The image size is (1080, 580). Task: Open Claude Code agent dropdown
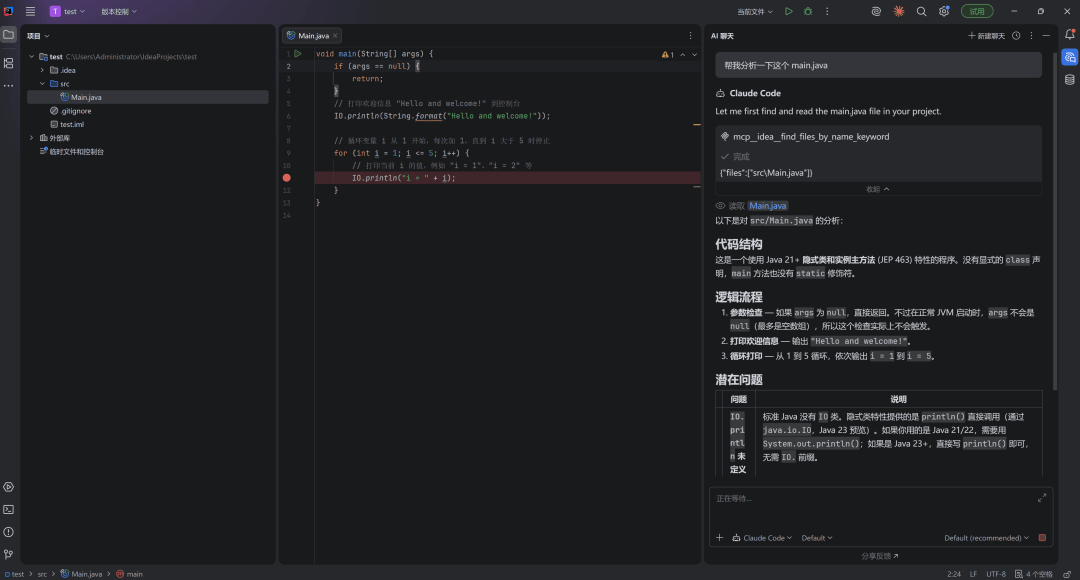pyautogui.click(x=762, y=538)
